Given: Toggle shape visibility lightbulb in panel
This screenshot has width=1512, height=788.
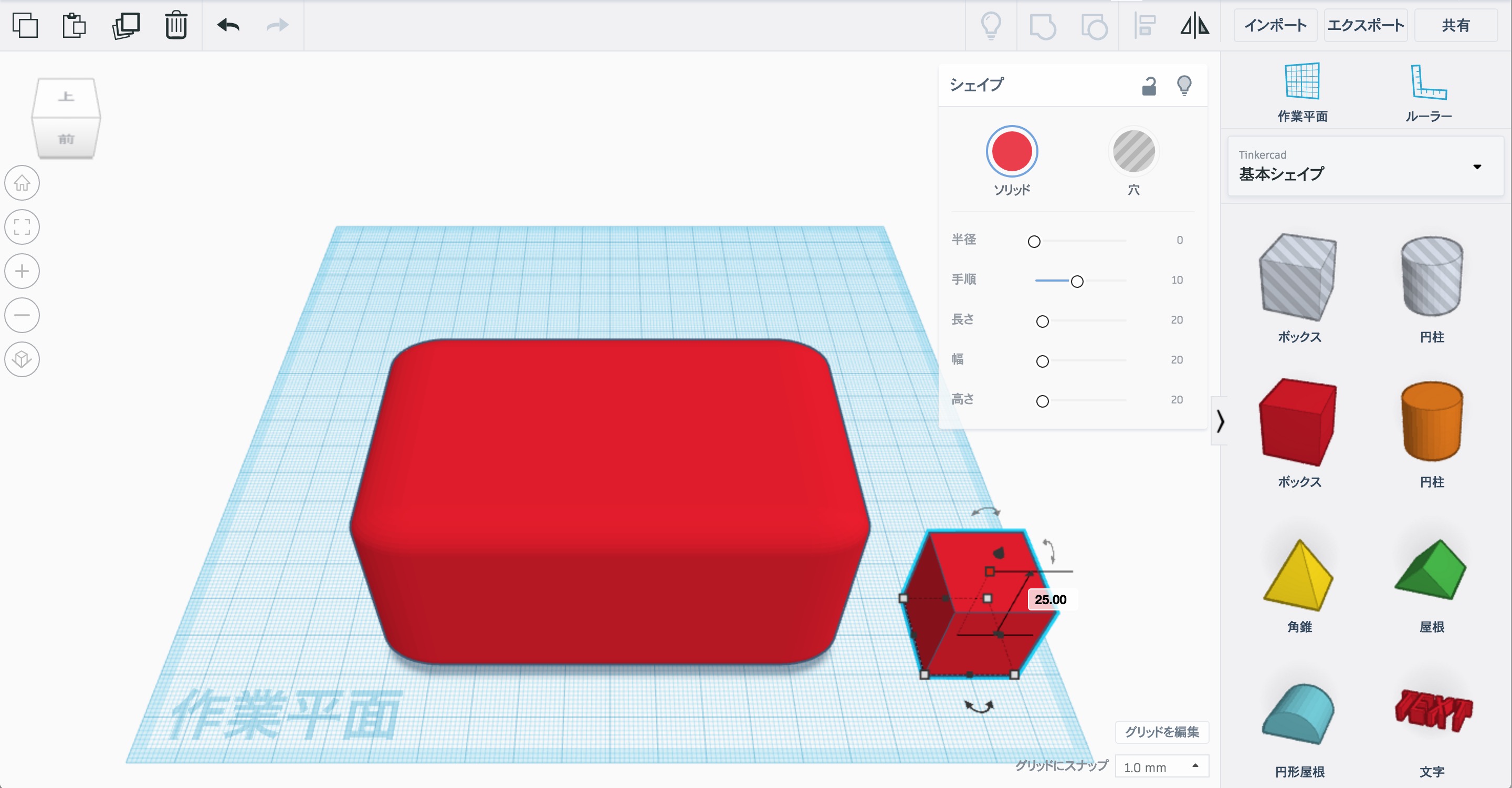Looking at the screenshot, I should [x=1184, y=86].
